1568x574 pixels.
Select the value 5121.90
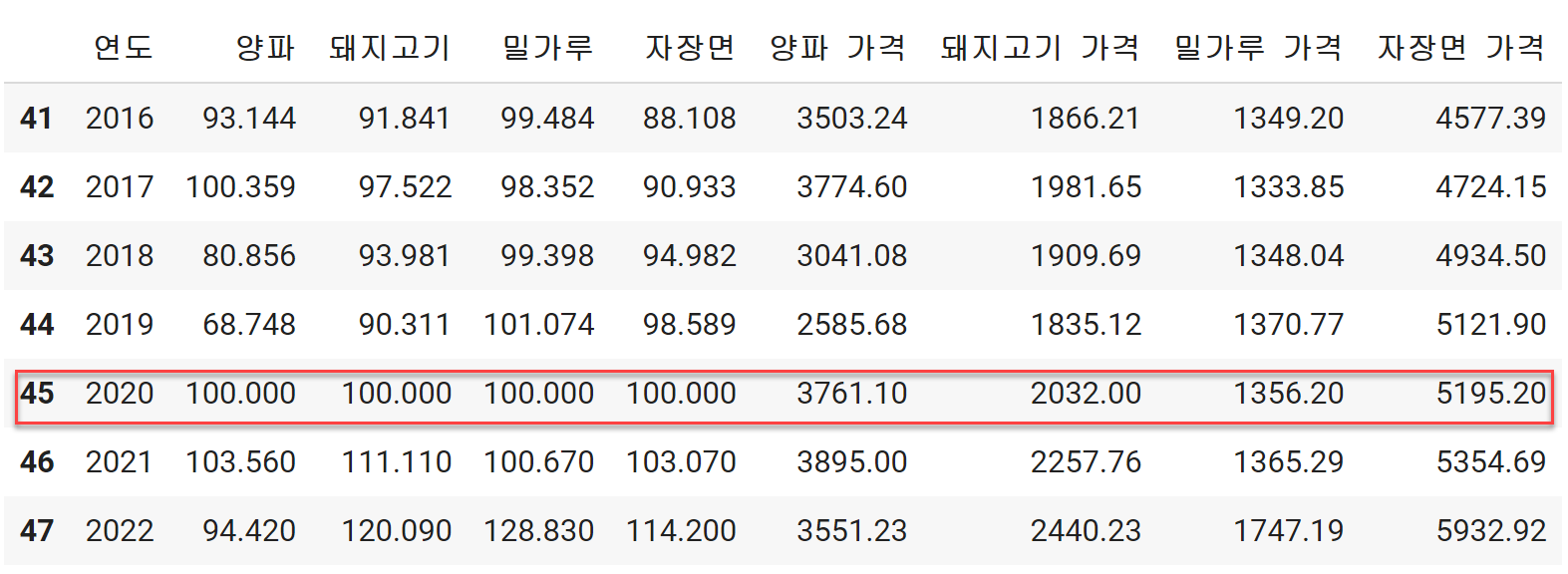(1491, 325)
